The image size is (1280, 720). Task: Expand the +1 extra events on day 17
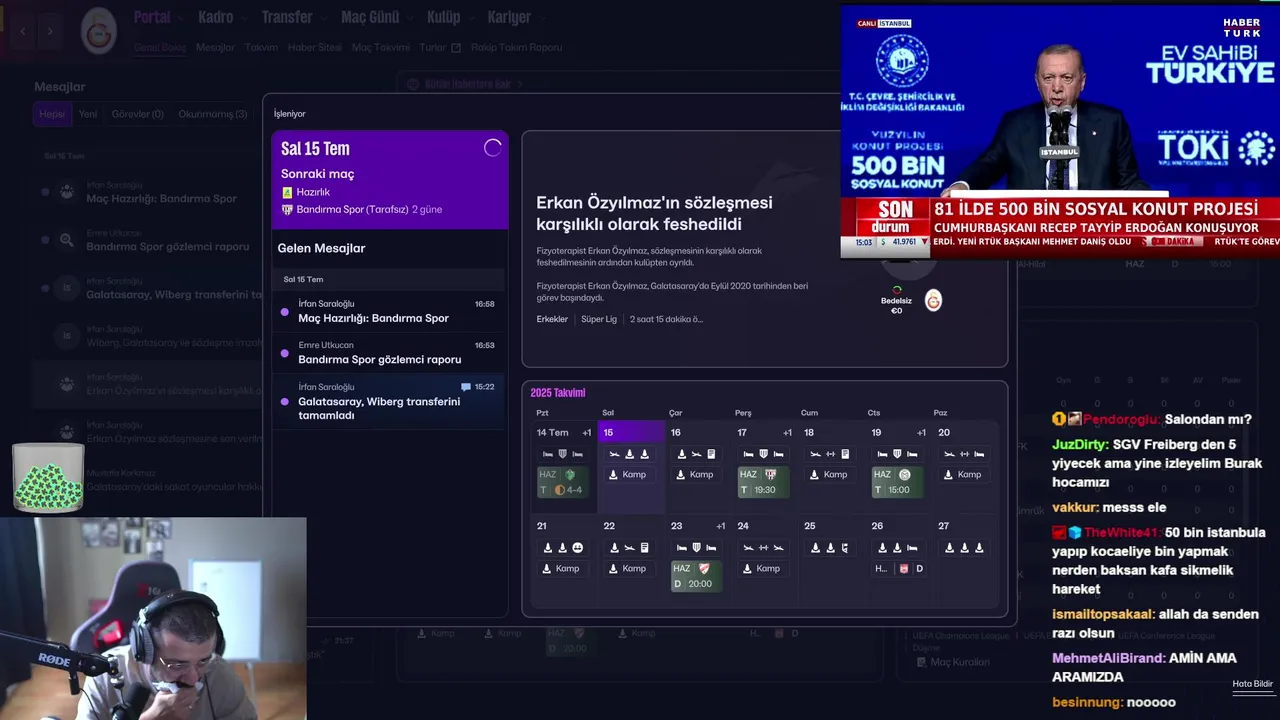coord(787,433)
